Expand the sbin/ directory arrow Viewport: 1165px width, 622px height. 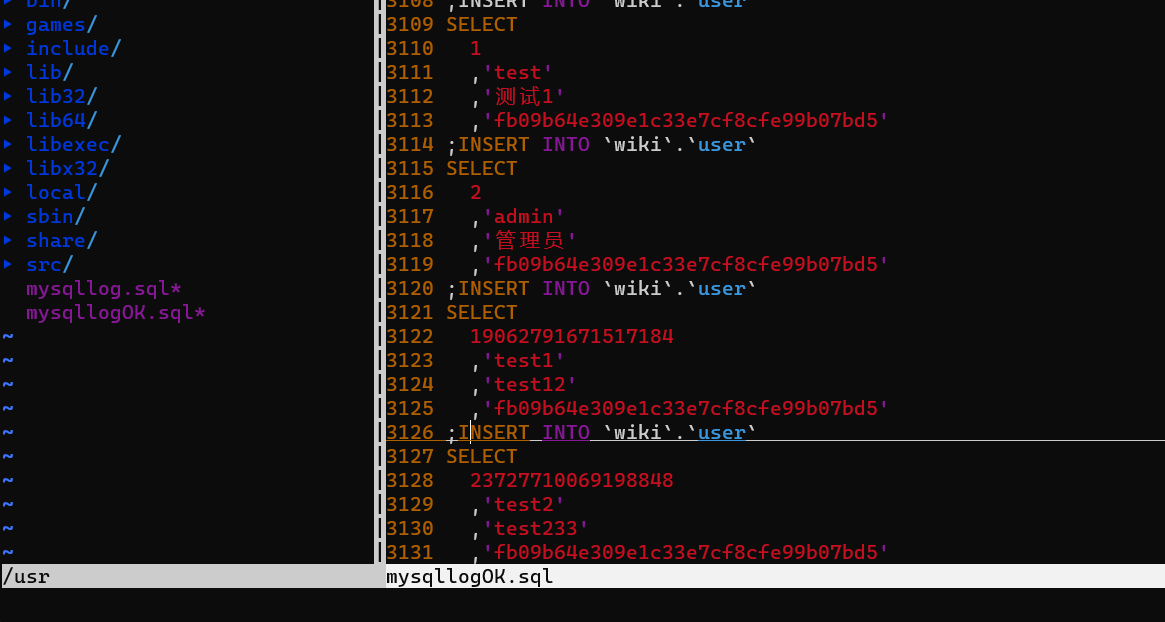[7, 216]
